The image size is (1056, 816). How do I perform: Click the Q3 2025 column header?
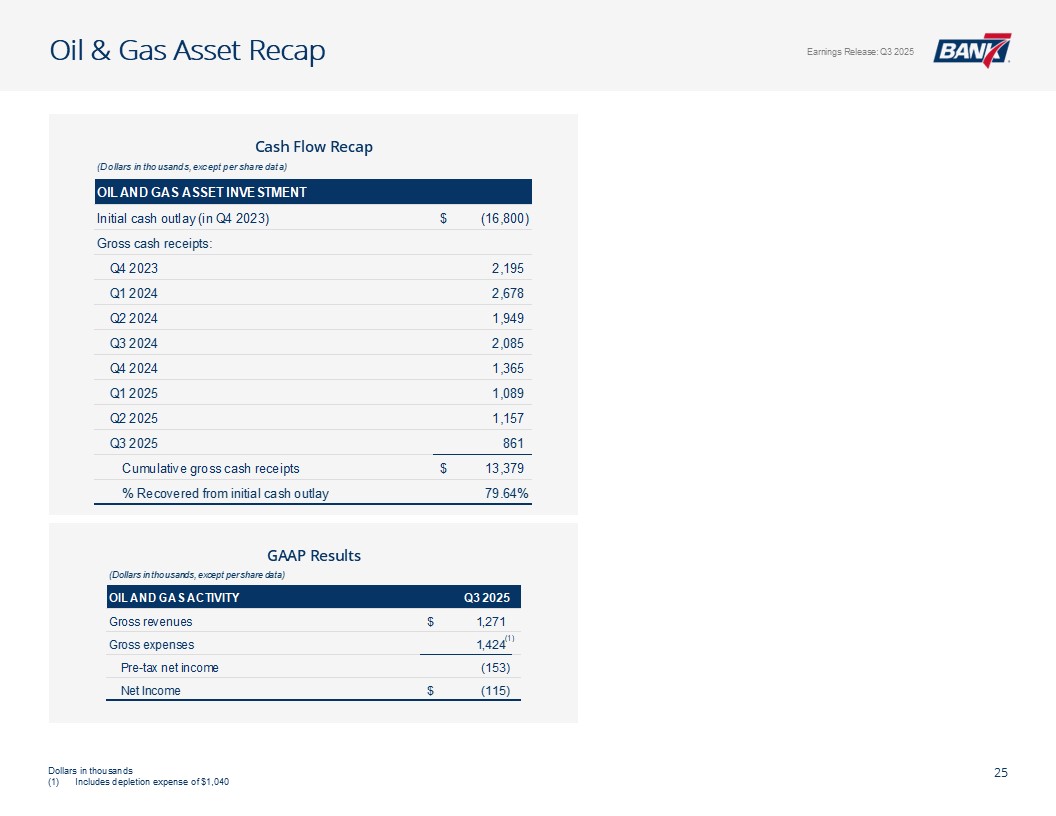[x=487, y=598]
